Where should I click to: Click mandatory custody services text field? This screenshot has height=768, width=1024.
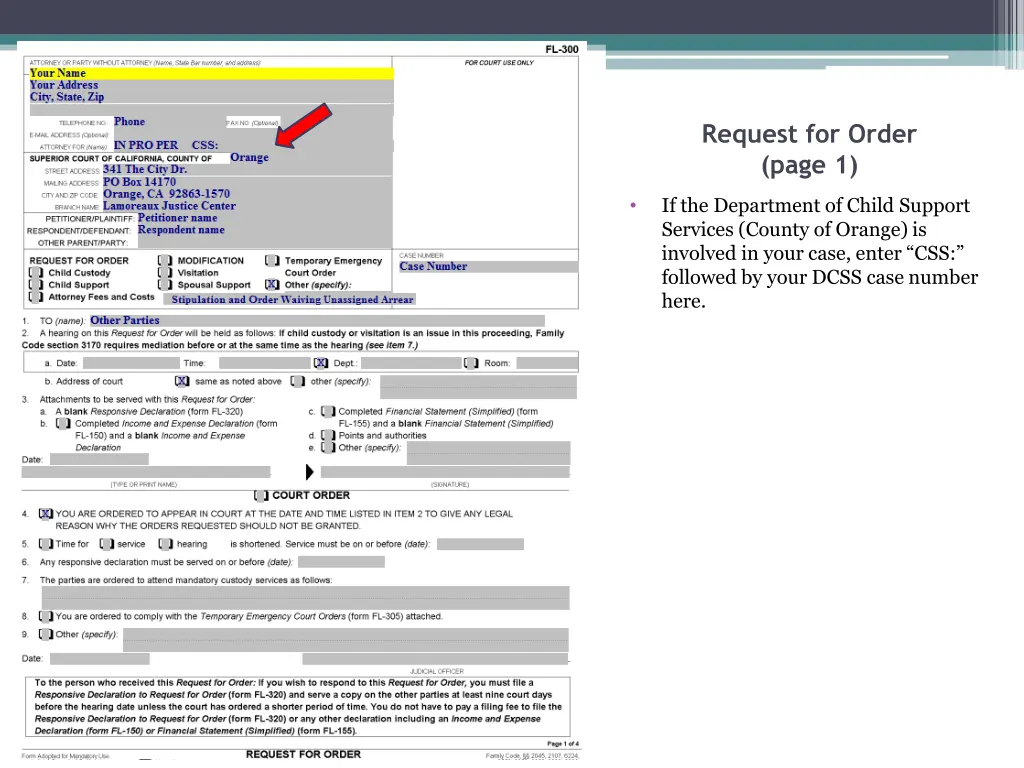tap(306, 598)
